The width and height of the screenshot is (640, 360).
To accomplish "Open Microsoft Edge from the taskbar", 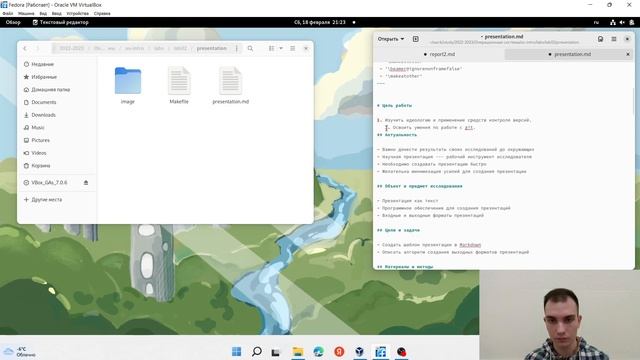I will tap(318, 351).
